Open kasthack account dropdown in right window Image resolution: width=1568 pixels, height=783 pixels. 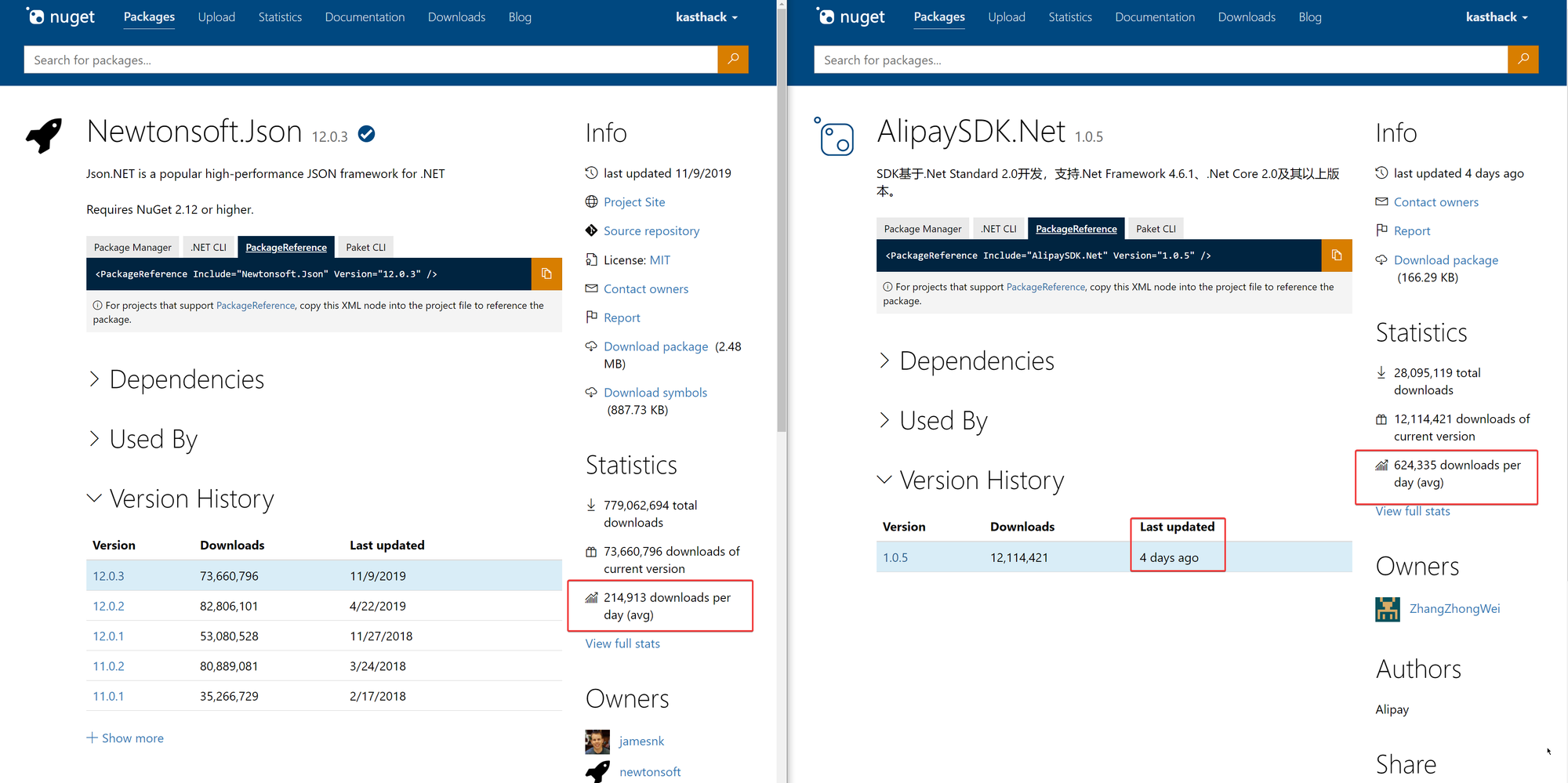point(1497,17)
